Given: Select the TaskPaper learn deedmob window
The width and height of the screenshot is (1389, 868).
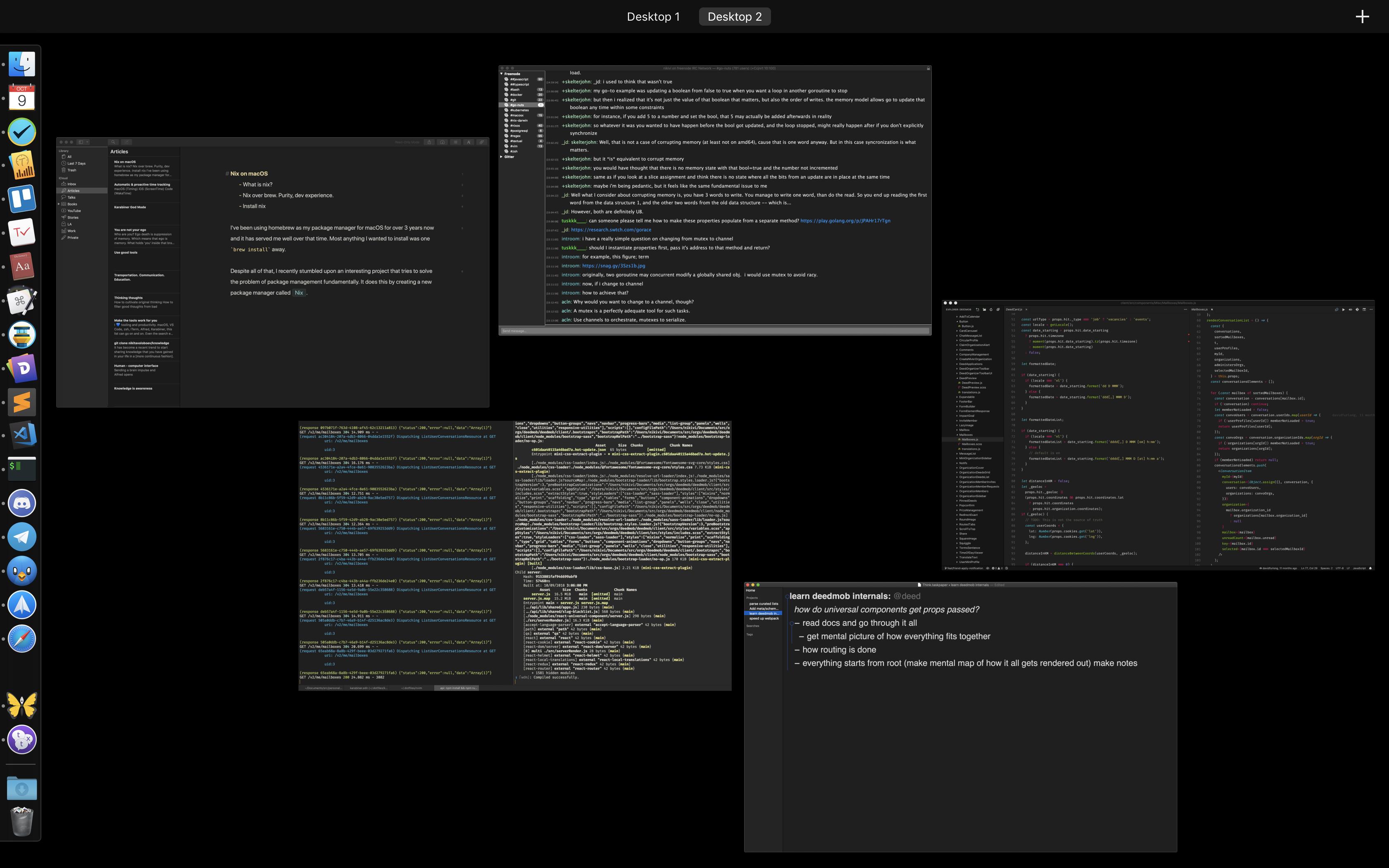Looking at the screenshot, I should [x=959, y=718].
